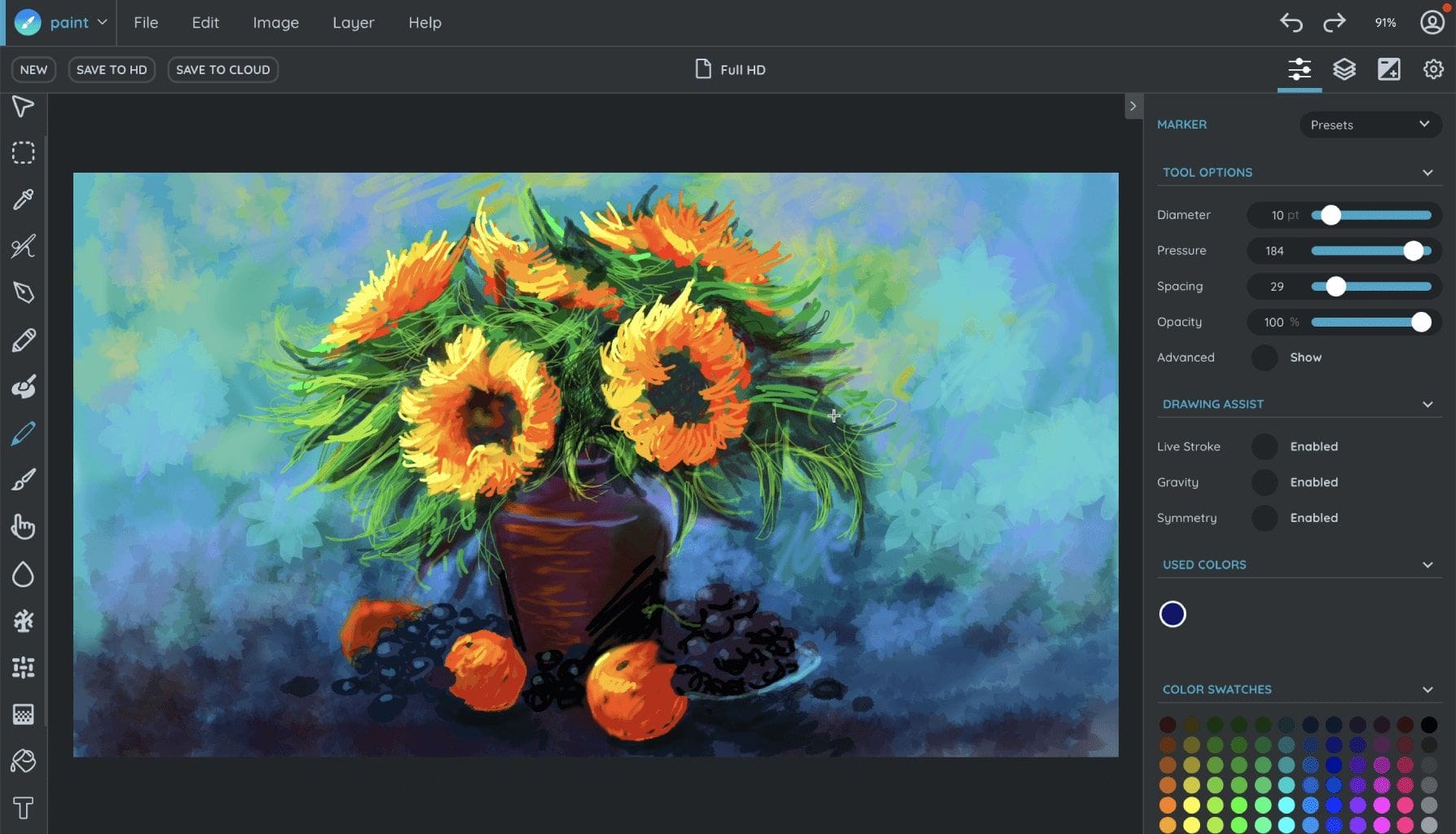Collapse the Tool Options section
The width and height of the screenshot is (1456, 834).
coord(1427,172)
